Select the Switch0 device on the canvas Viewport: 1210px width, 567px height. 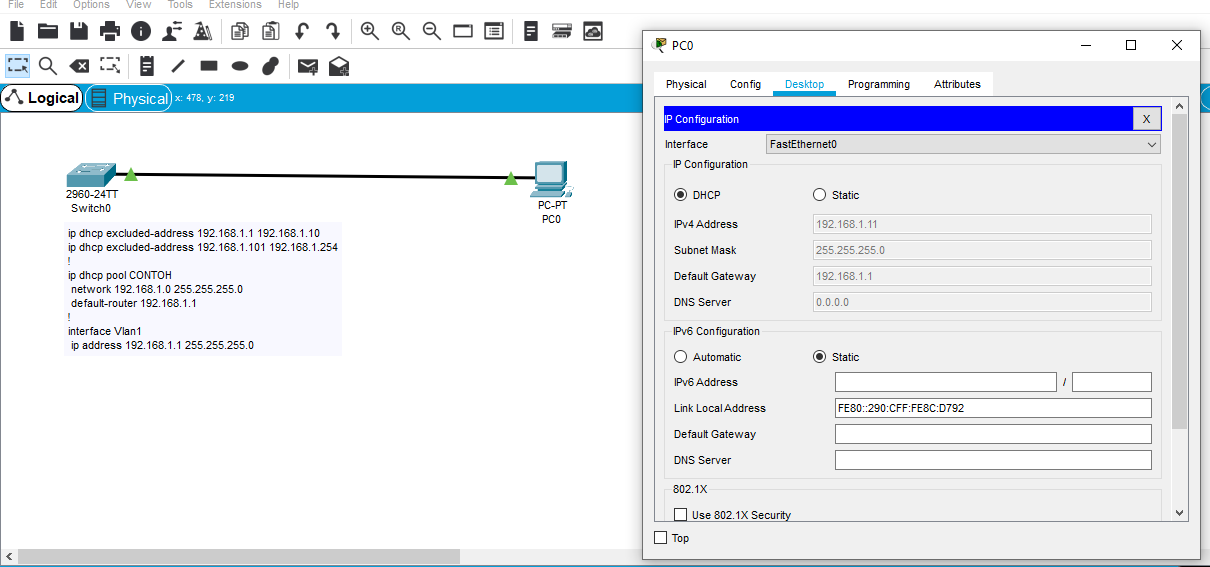coord(91,175)
